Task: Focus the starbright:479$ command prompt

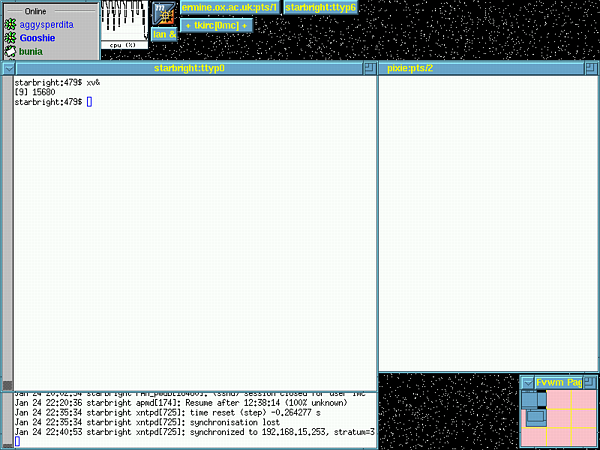Action: (x=89, y=102)
